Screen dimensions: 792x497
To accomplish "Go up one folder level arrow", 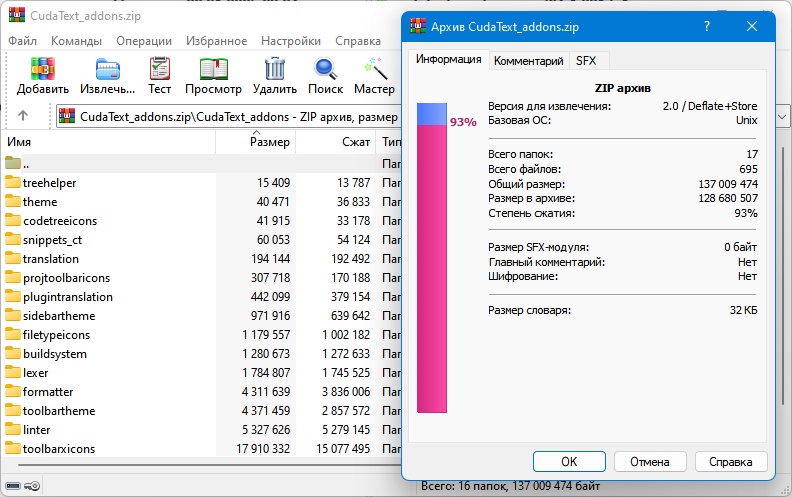I will (x=23, y=116).
